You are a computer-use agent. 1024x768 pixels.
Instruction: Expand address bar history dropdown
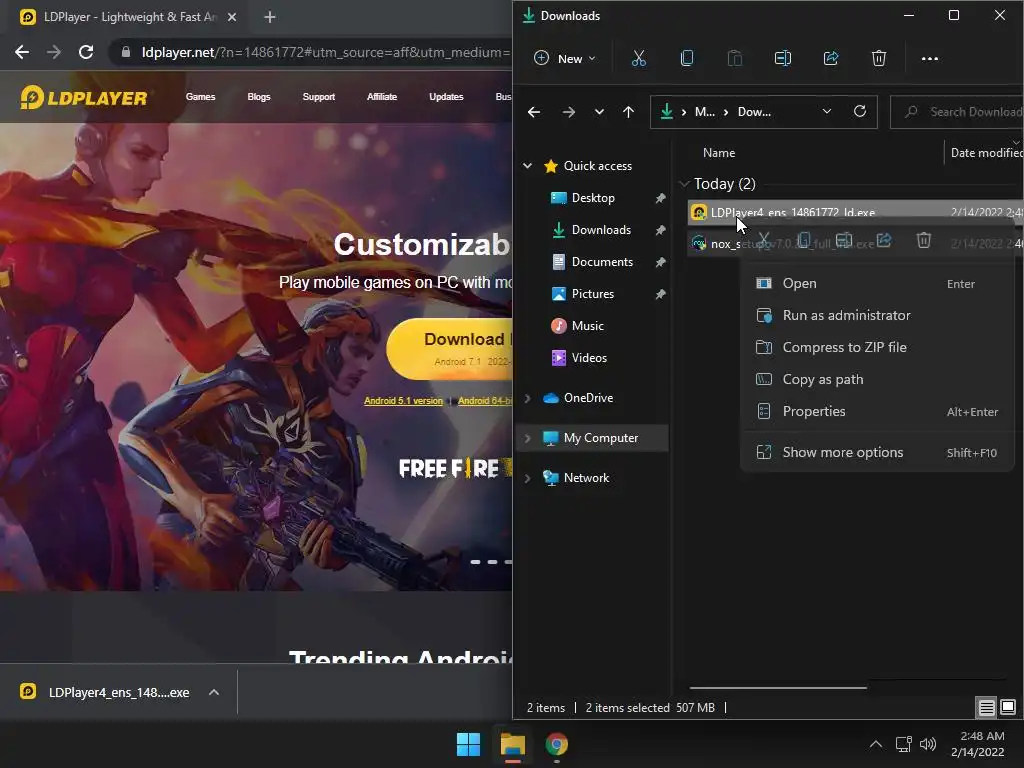826,112
